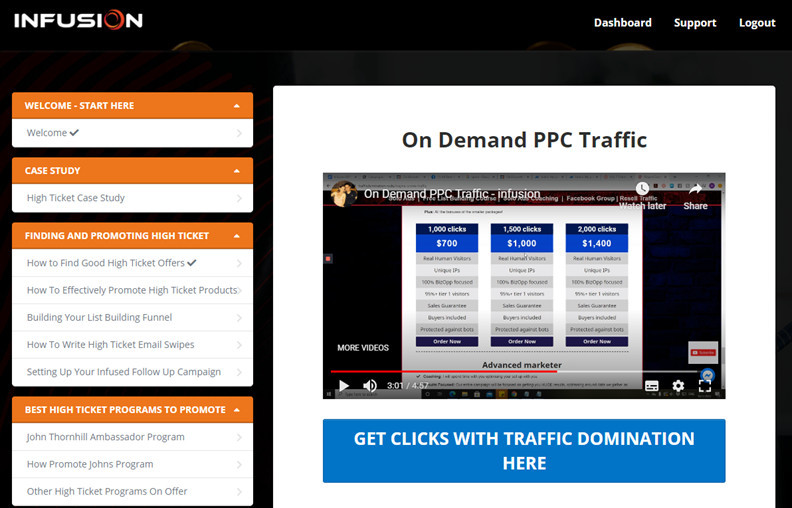Click Order Now under 2,000 clicks plan
792x508 pixels.
[x=597, y=341]
